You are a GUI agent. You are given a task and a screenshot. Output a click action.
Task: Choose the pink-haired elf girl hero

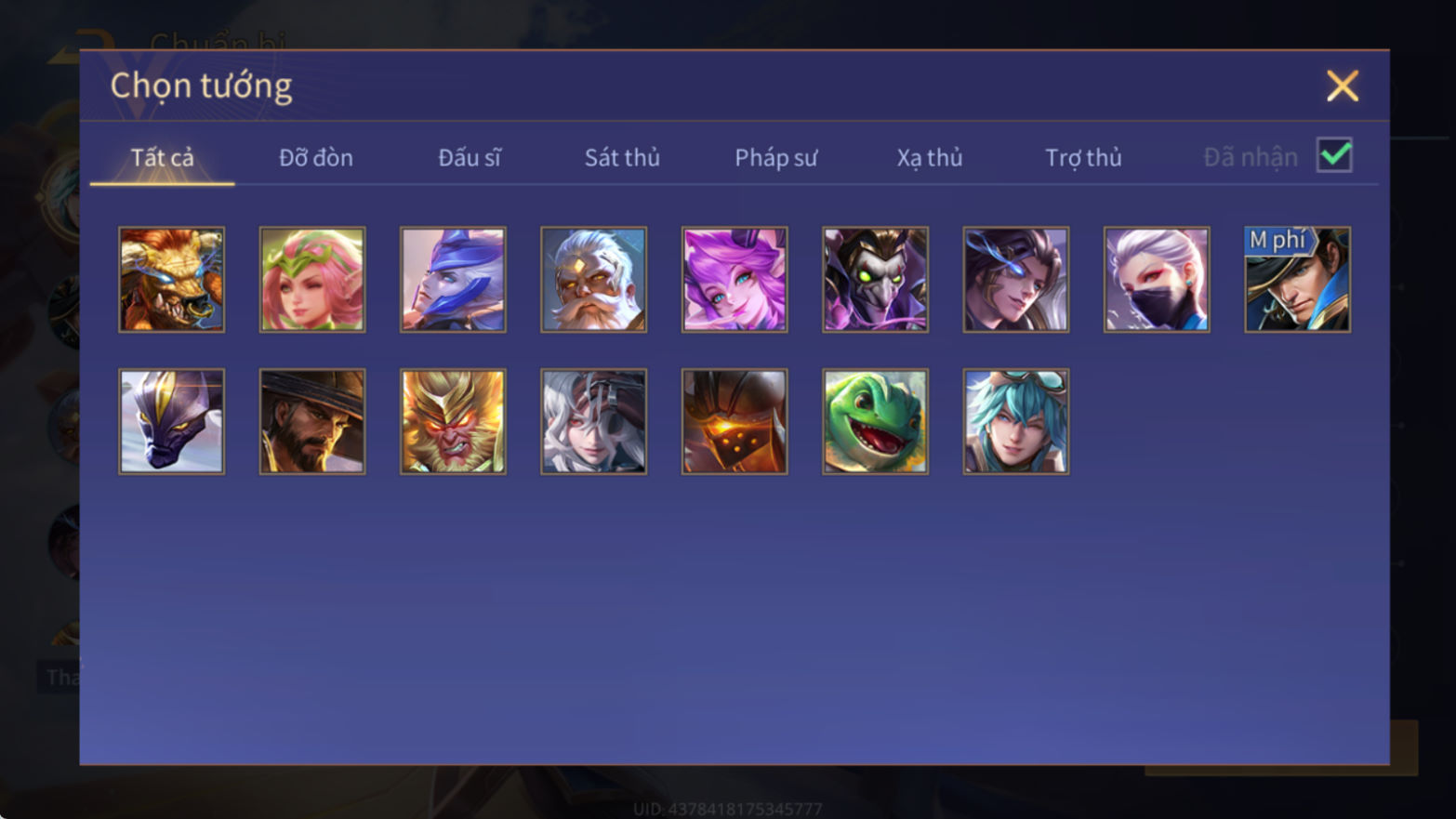pos(312,280)
